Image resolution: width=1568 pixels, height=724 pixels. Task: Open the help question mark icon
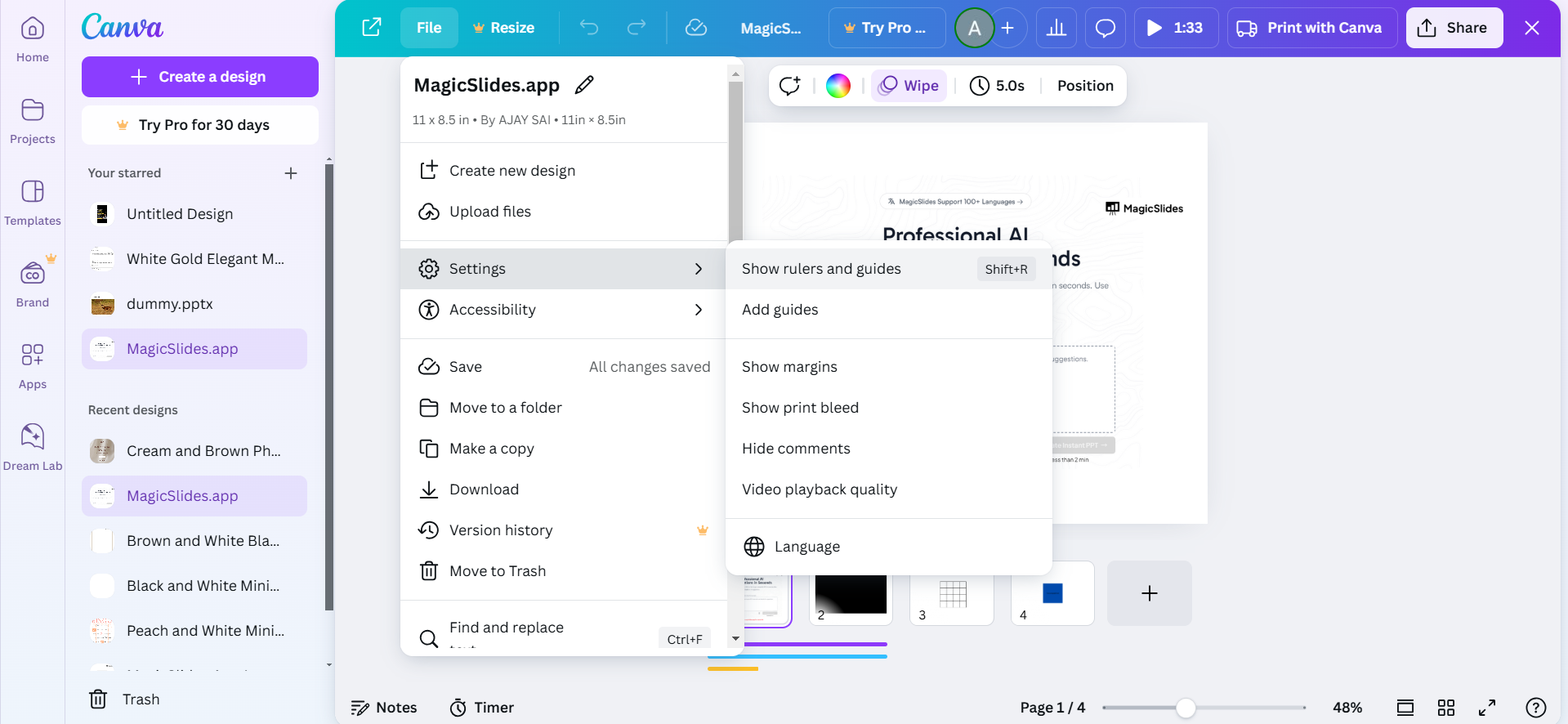pos(1536,707)
